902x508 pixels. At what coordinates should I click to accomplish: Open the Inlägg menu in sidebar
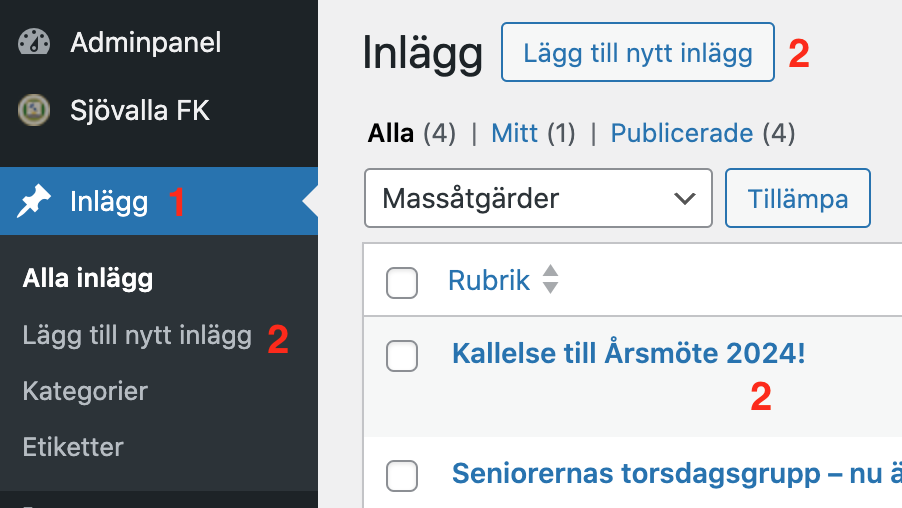[x=109, y=202]
